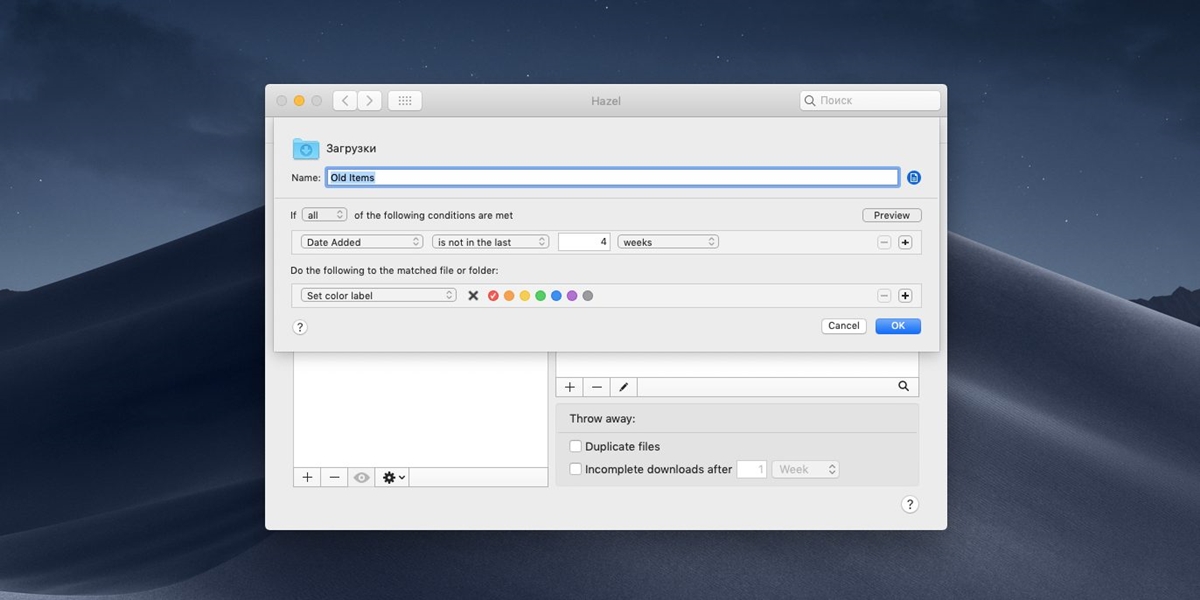Click the Name text field with Old Items
This screenshot has height=600, width=1200.
[612, 178]
